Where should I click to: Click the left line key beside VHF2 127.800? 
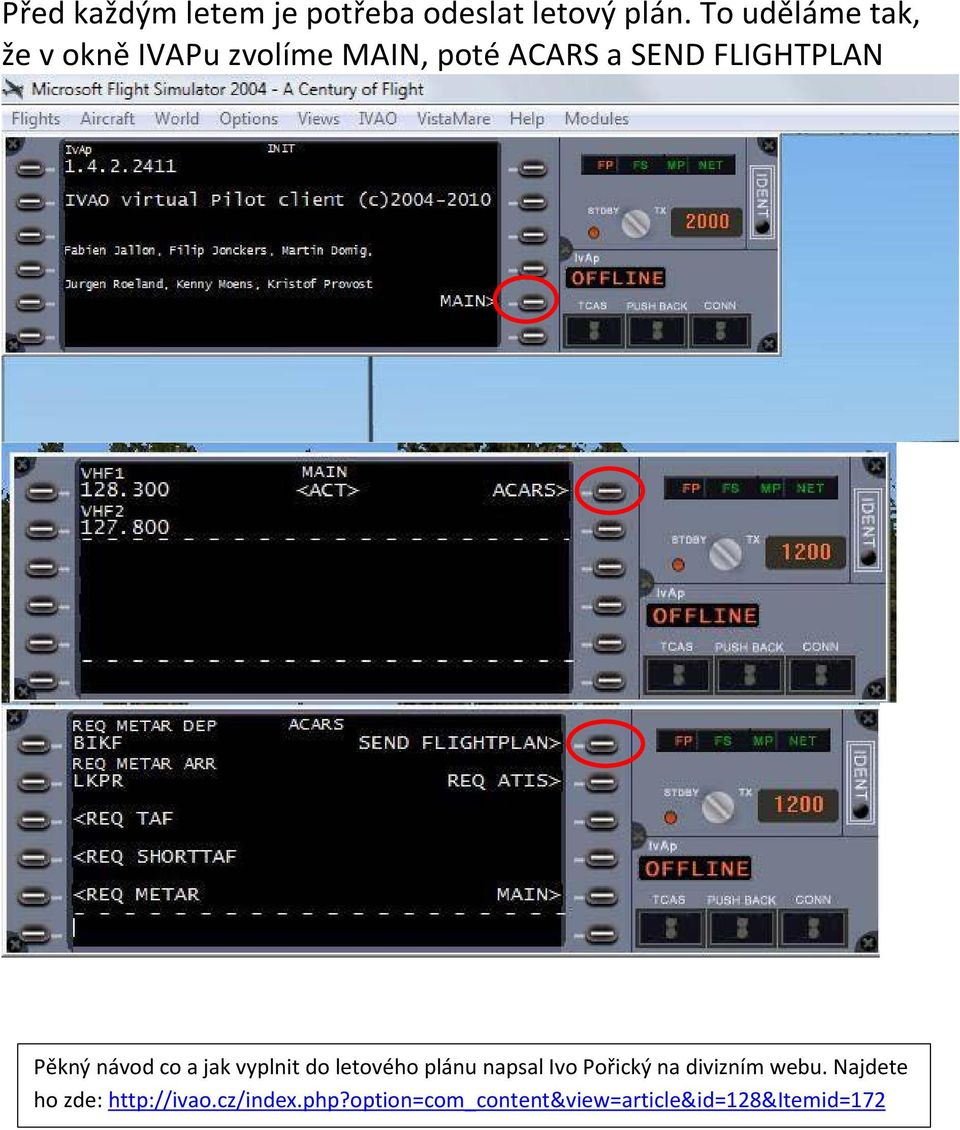tap(42, 530)
